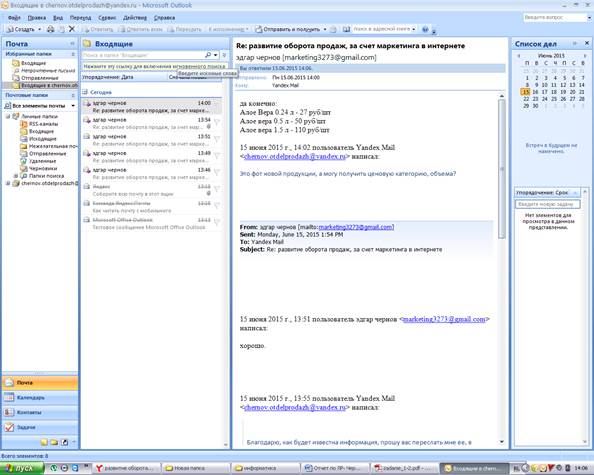Select Отправленные in favorite folders
This screenshot has height=475, width=594.
pyautogui.click(x=39, y=78)
